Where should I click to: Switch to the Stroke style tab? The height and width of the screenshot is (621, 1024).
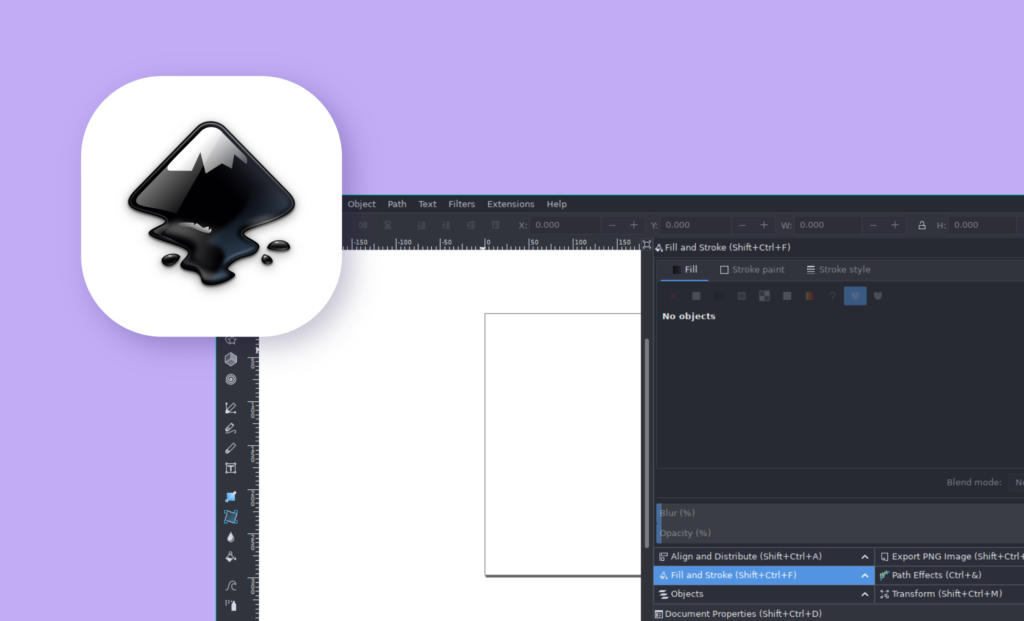tap(838, 270)
